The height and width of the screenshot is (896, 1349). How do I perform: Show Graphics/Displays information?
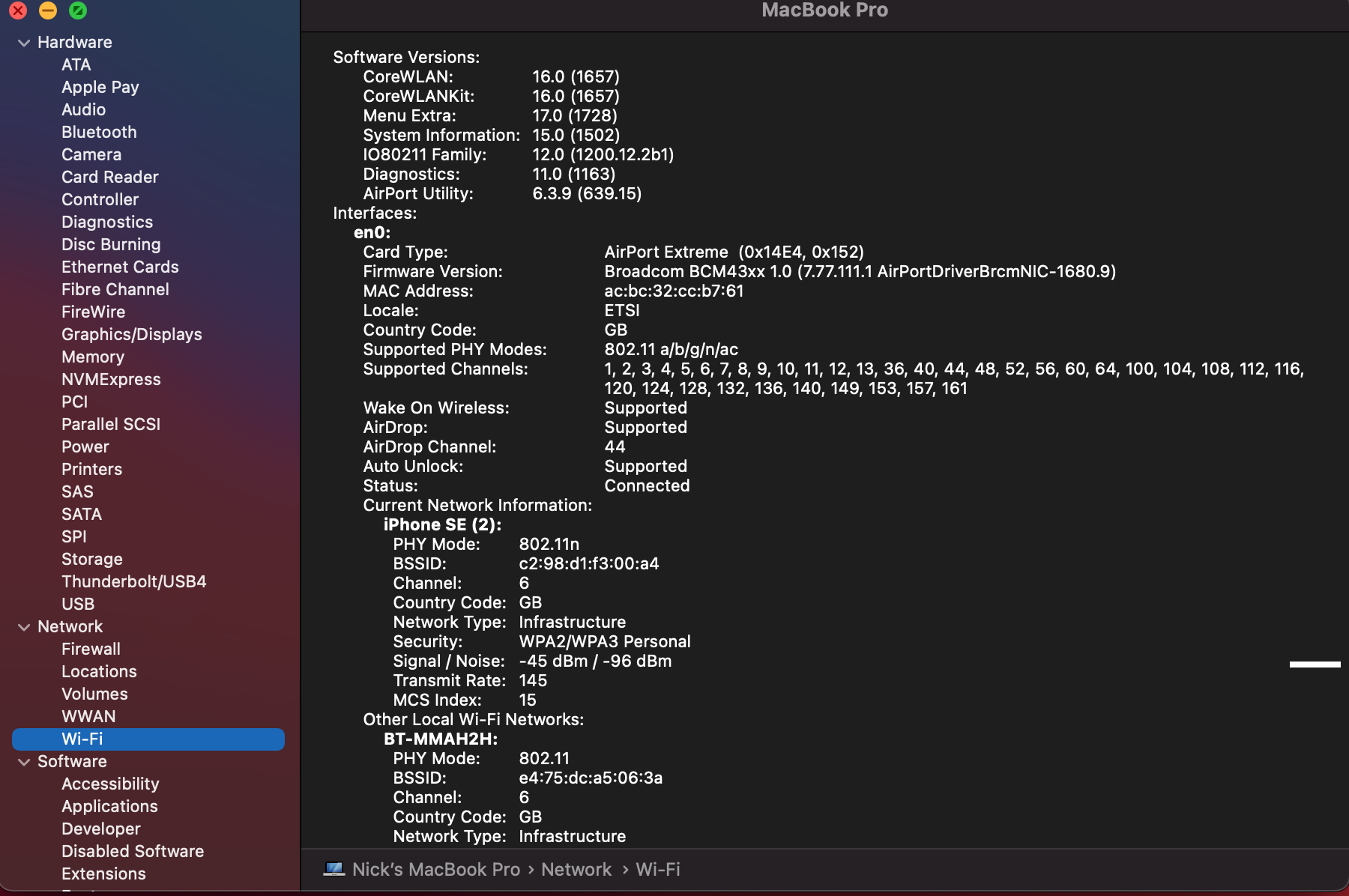tap(132, 335)
